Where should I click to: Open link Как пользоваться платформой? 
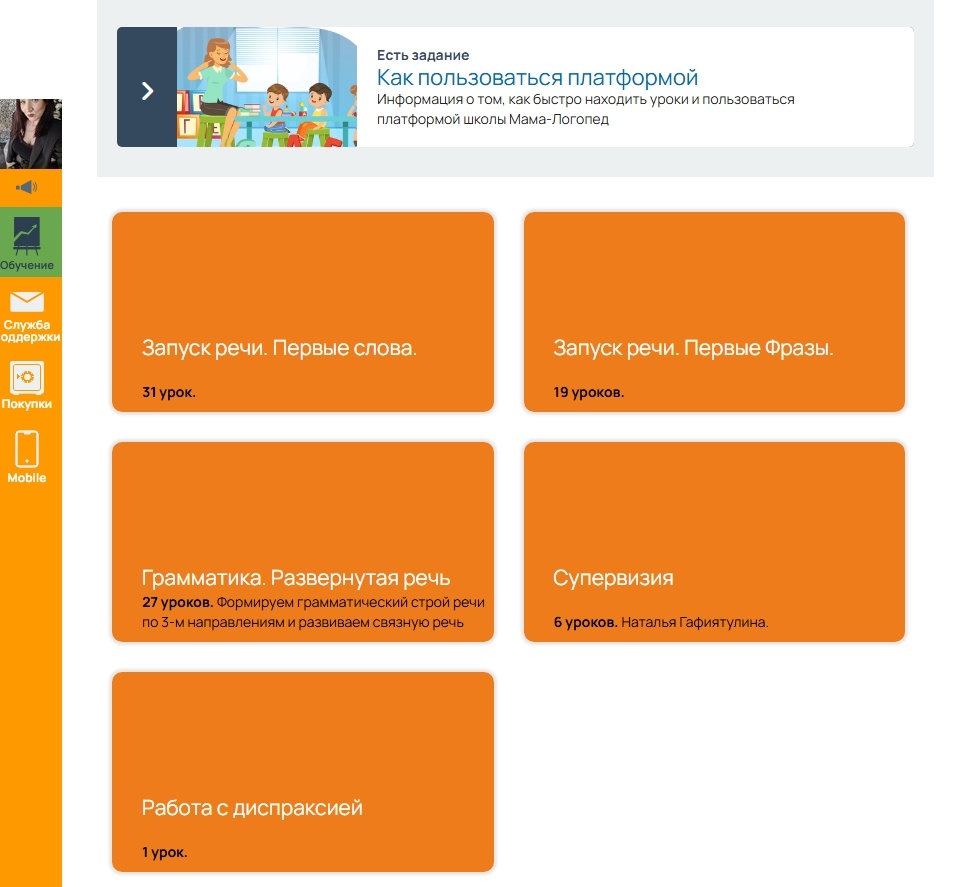(x=537, y=77)
